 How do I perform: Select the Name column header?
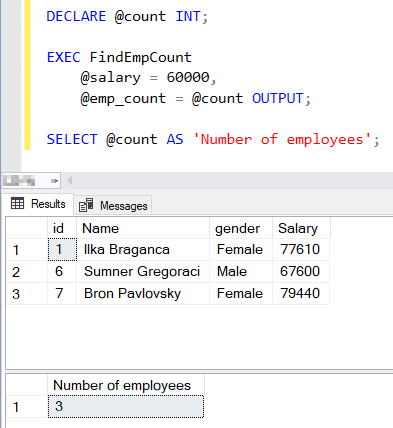click(x=143, y=228)
